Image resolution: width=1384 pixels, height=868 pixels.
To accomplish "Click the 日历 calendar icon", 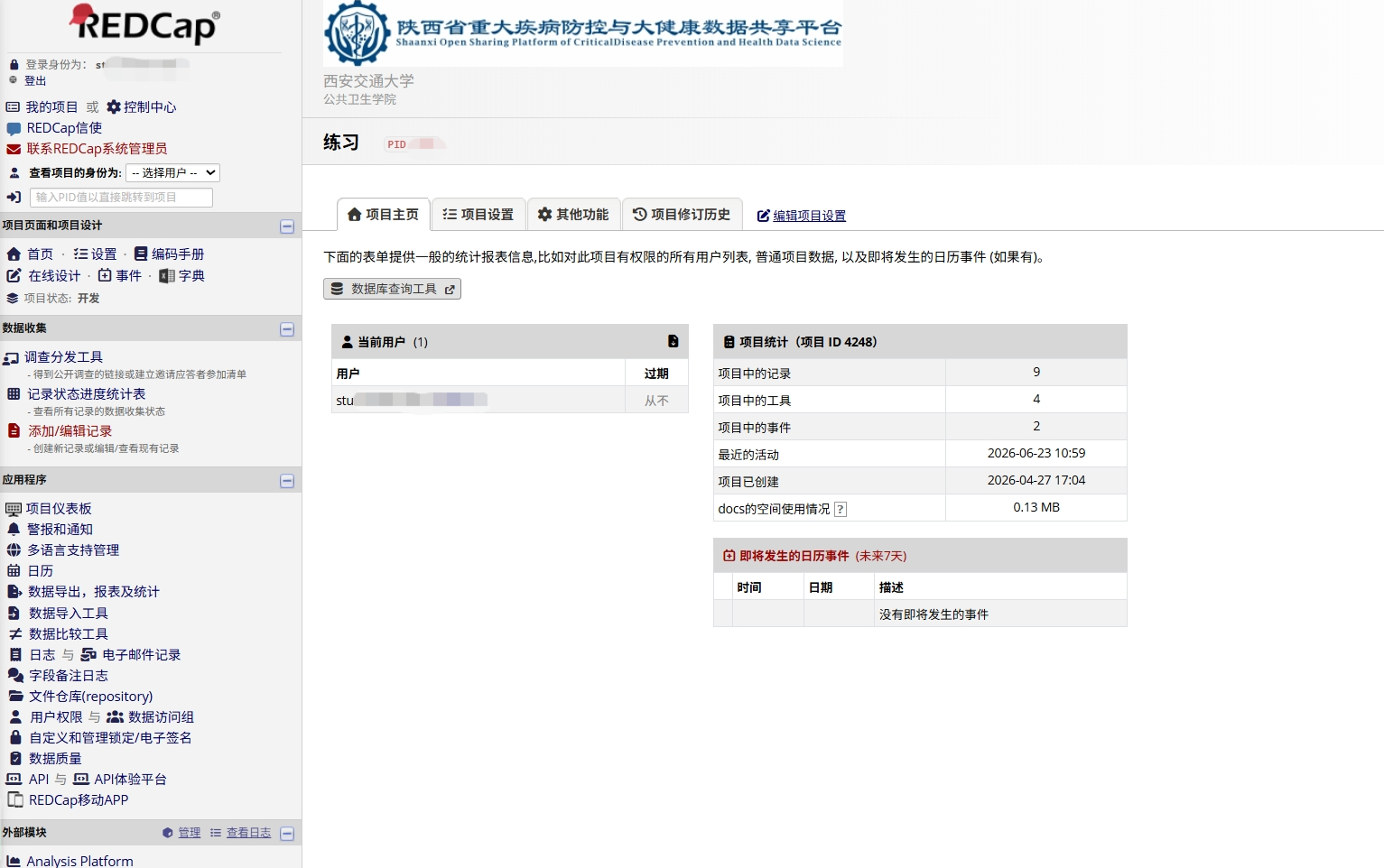I will [x=14, y=571].
